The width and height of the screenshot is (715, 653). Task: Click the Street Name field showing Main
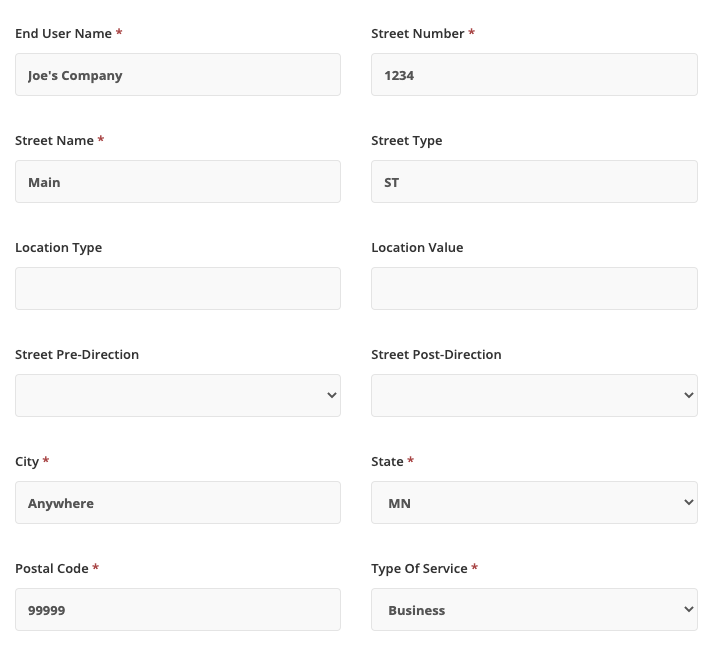[177, 182]
